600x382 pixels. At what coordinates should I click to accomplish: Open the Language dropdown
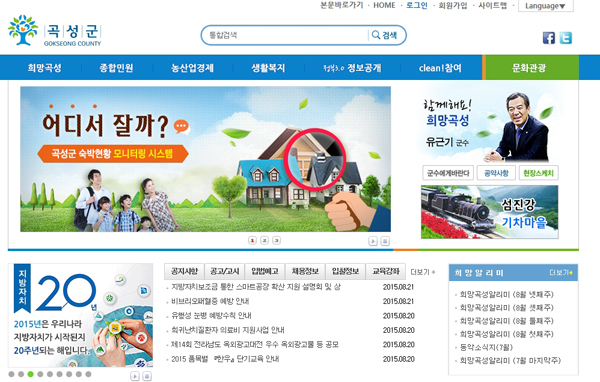tap(545, 6)
